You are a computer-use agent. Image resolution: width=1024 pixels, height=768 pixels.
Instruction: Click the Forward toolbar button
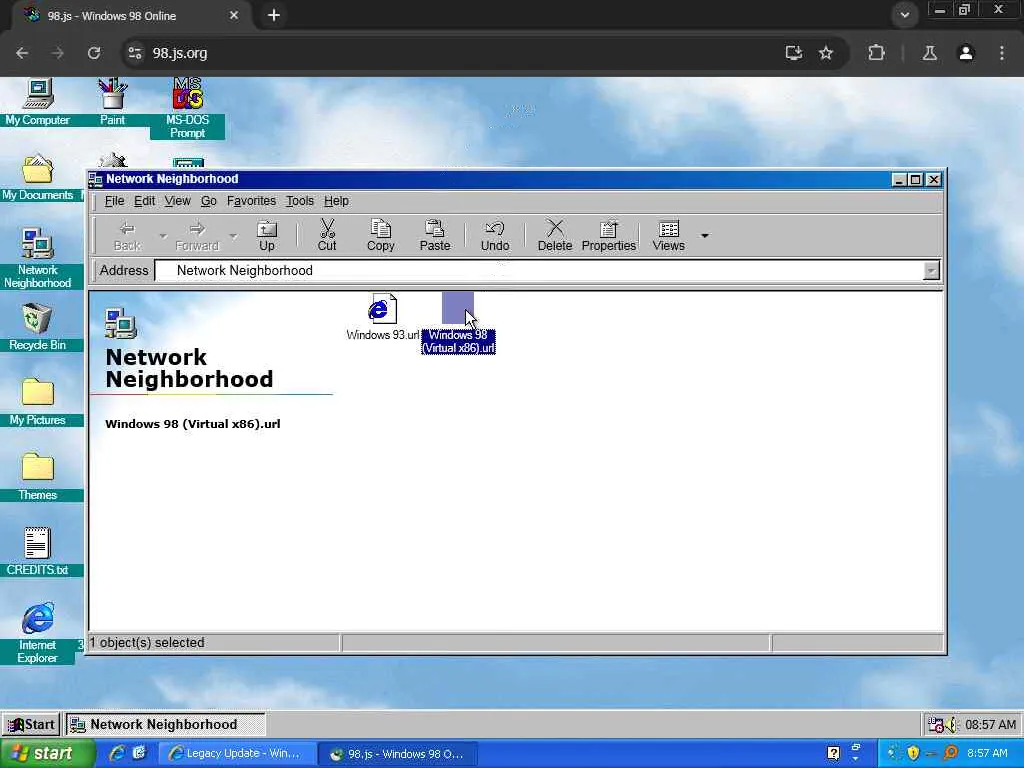click(x=197, y=236)
